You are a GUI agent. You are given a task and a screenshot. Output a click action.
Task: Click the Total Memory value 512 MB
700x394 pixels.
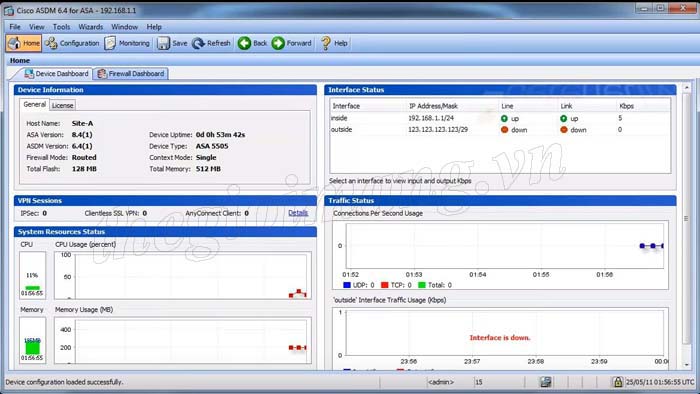tap(208, 169)
